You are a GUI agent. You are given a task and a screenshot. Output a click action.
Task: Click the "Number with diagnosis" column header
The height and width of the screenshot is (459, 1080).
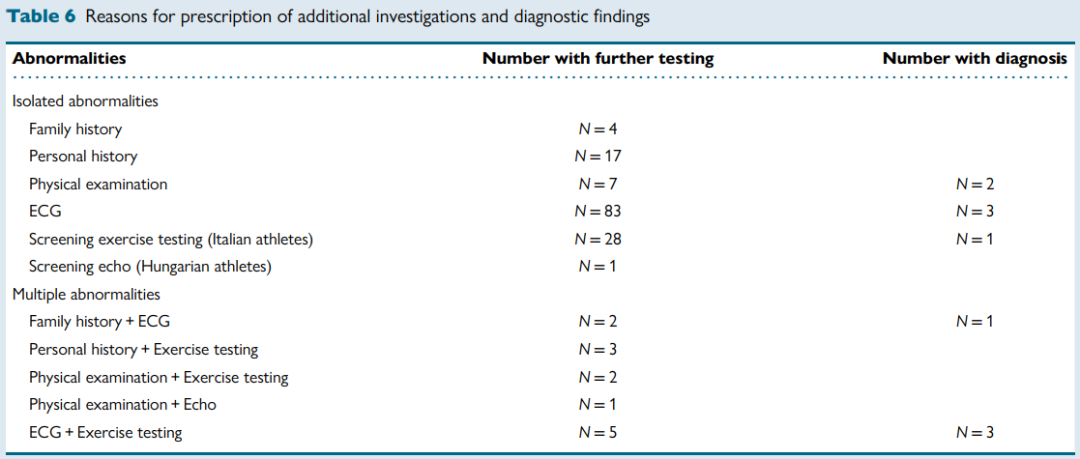(x=974, y=59)
